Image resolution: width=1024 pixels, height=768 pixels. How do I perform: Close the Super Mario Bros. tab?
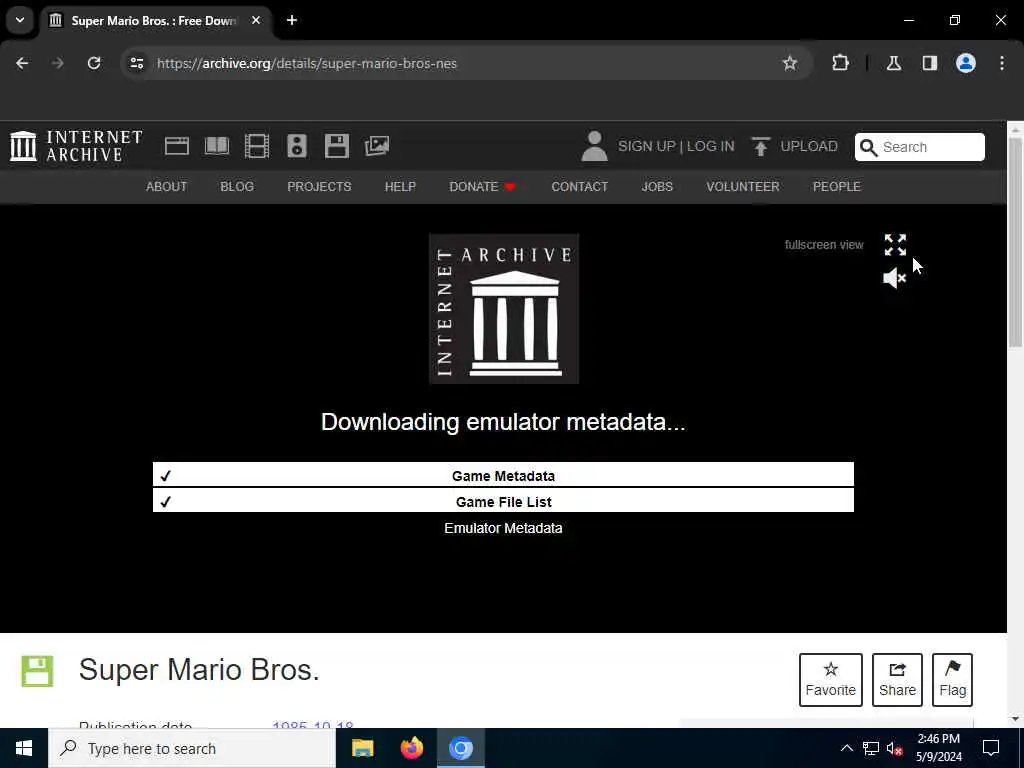(256, 20)
